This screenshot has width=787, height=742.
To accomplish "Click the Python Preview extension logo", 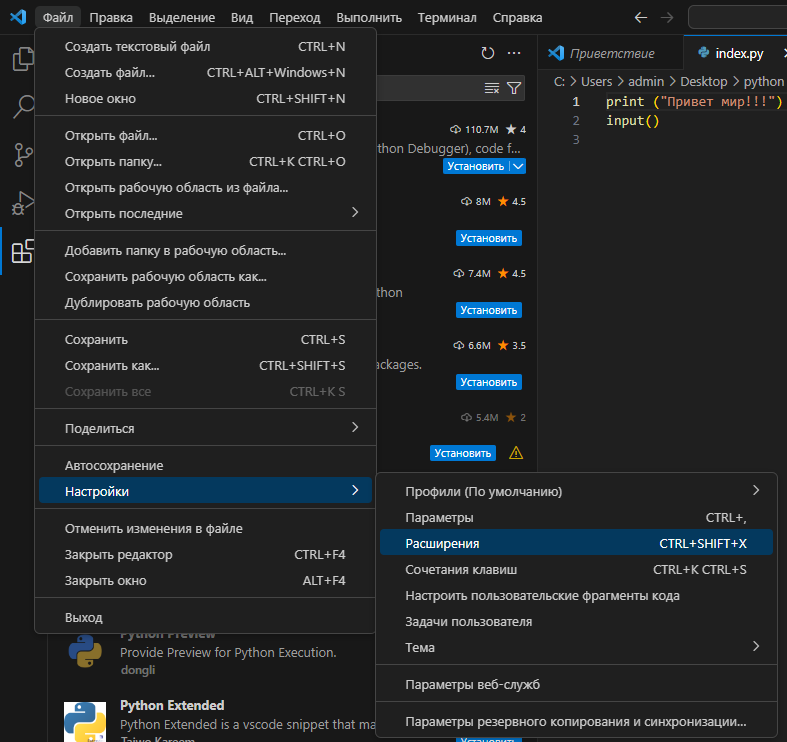I will point(85,651).
